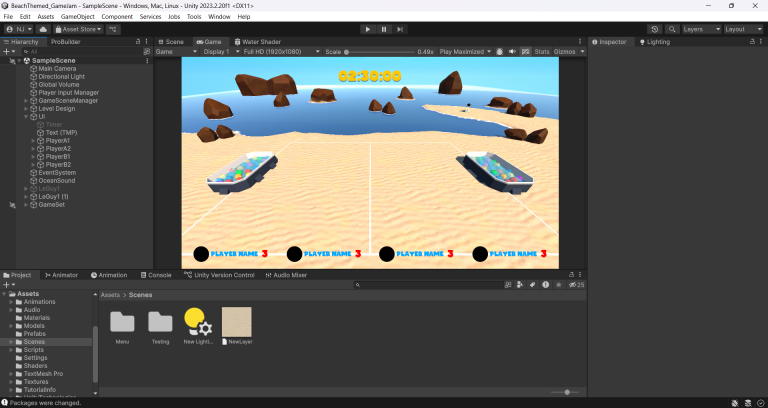Image resolution: width=768 pixels, height=408 pixels.
Task: Click the Hierarchy search type icon
Action: tap(146, 51)
